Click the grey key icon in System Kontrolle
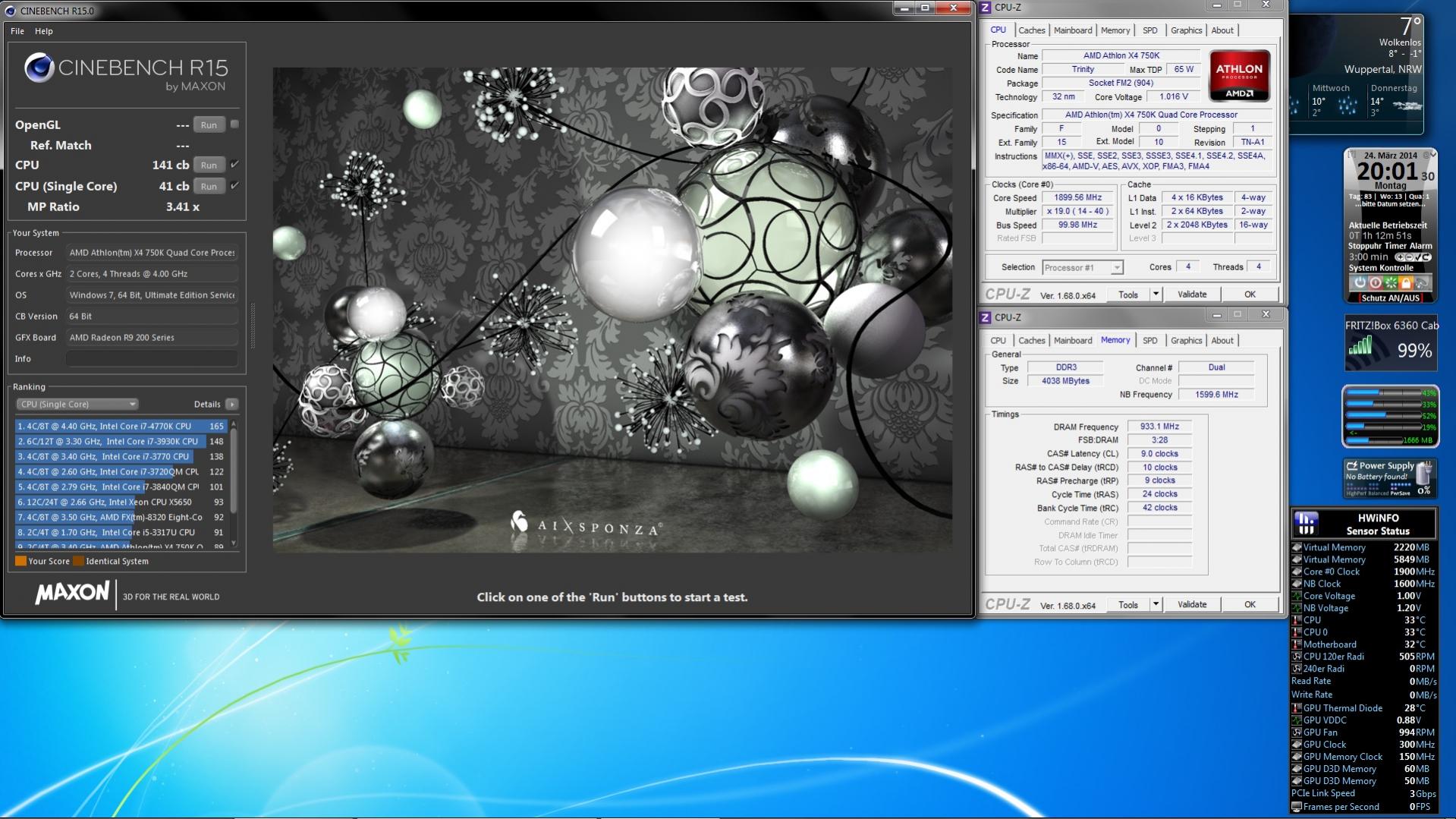The image size is (1456, 819). pos(1421,282)
